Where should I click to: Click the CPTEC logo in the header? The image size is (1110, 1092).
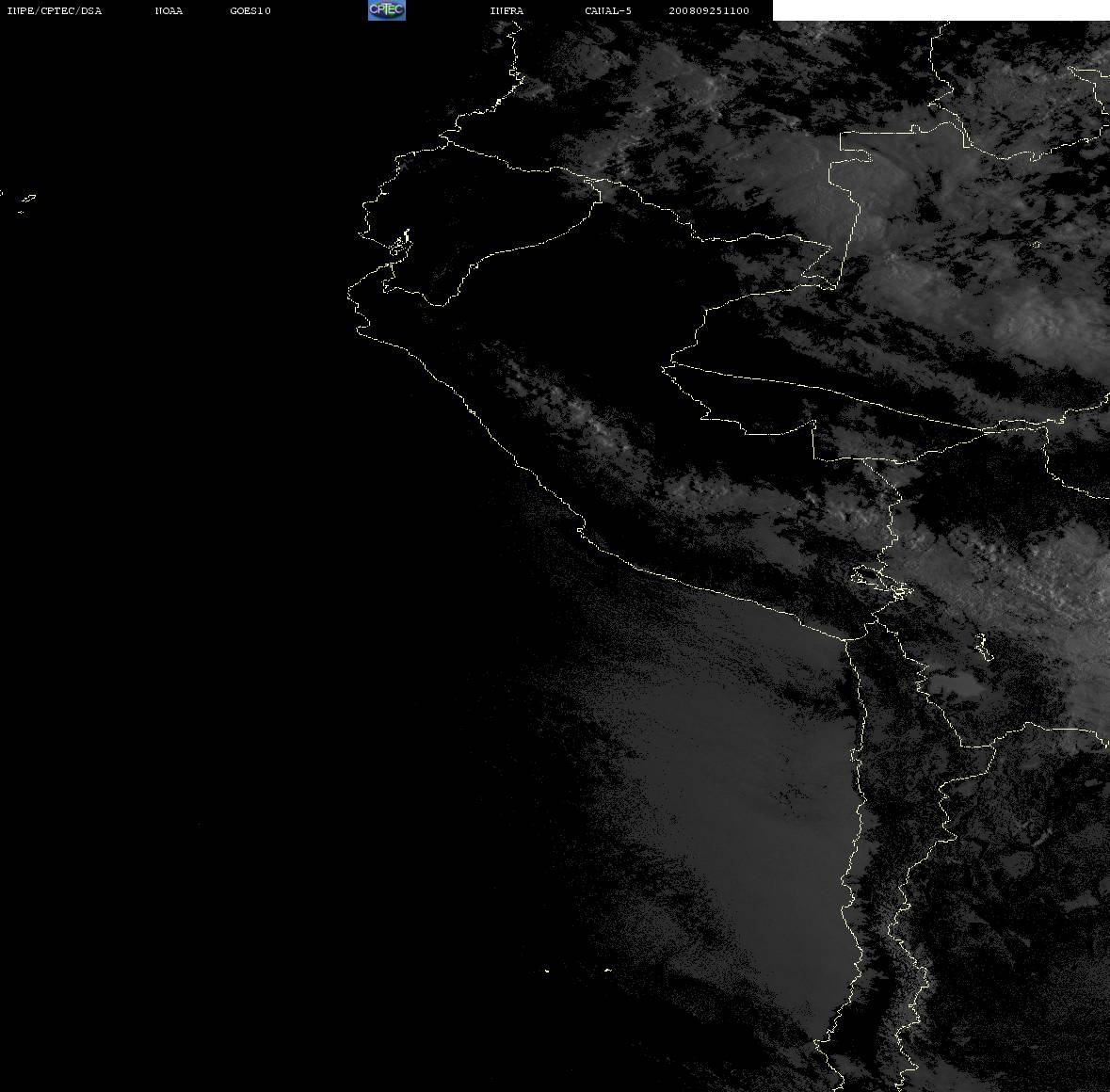(x=387, y=10)
